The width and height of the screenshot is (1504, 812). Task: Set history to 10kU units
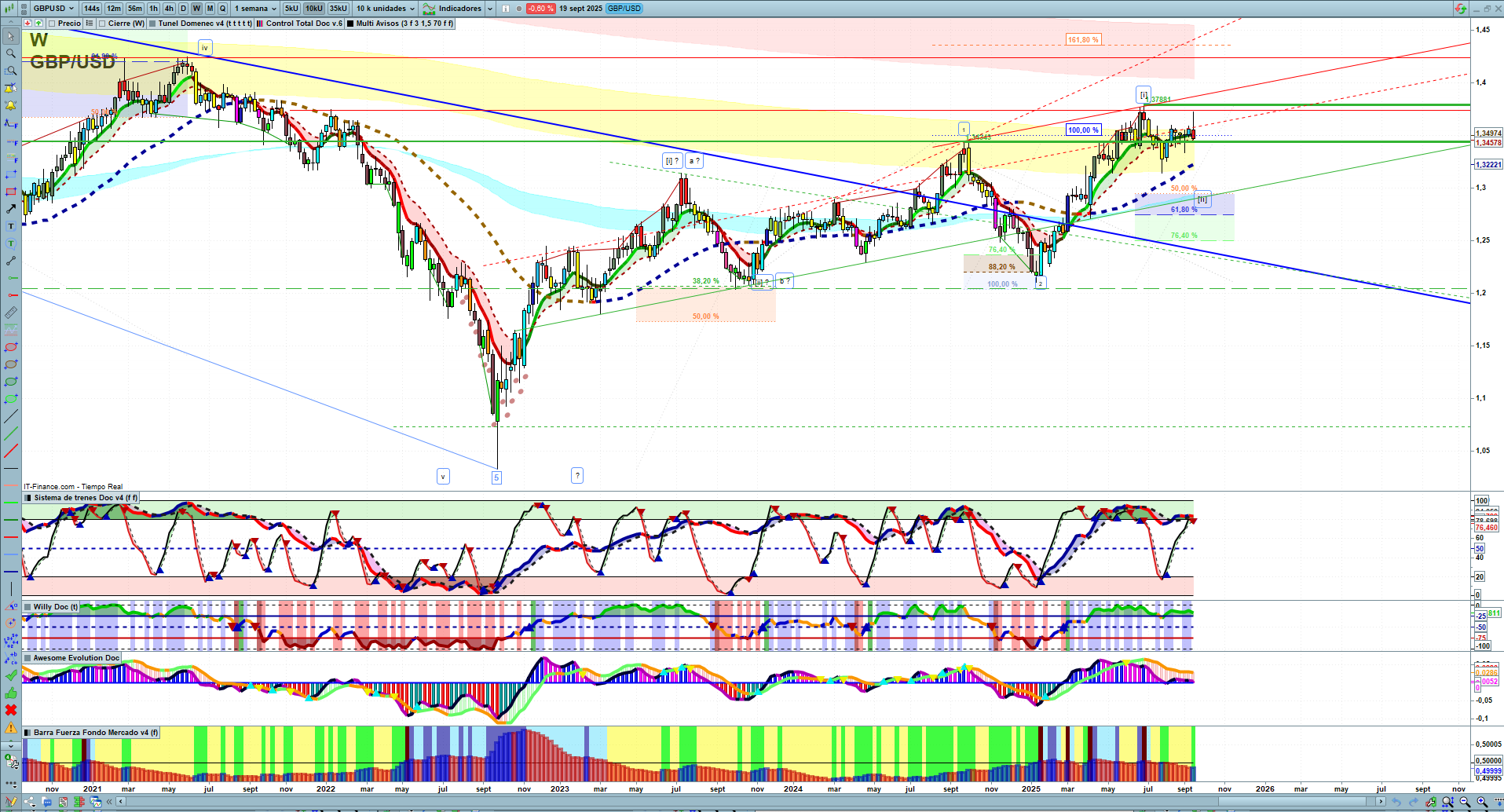pyautogui.click(x=314, y=9)
